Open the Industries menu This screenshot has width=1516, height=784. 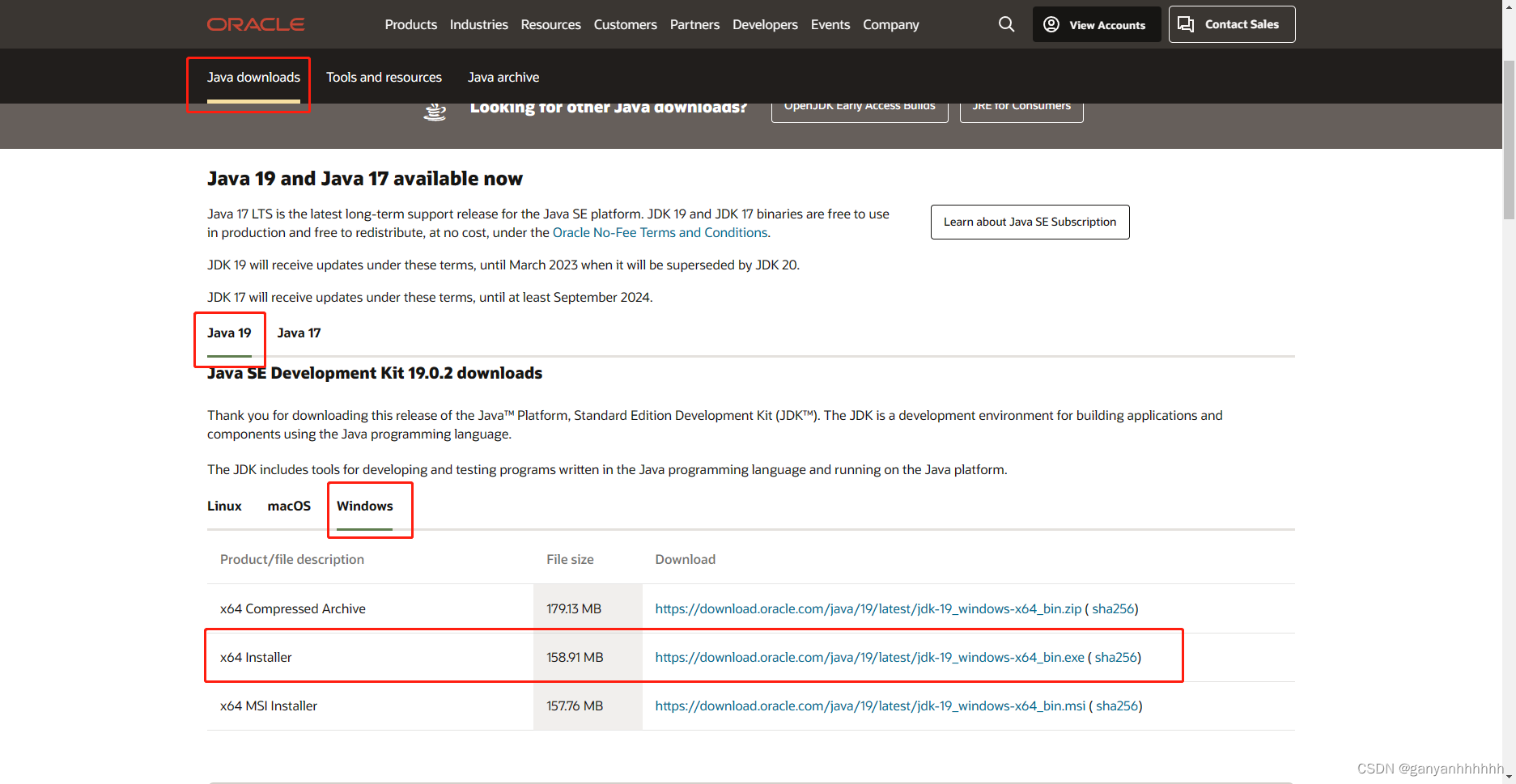pyautogui.click(x=479, y=24)
